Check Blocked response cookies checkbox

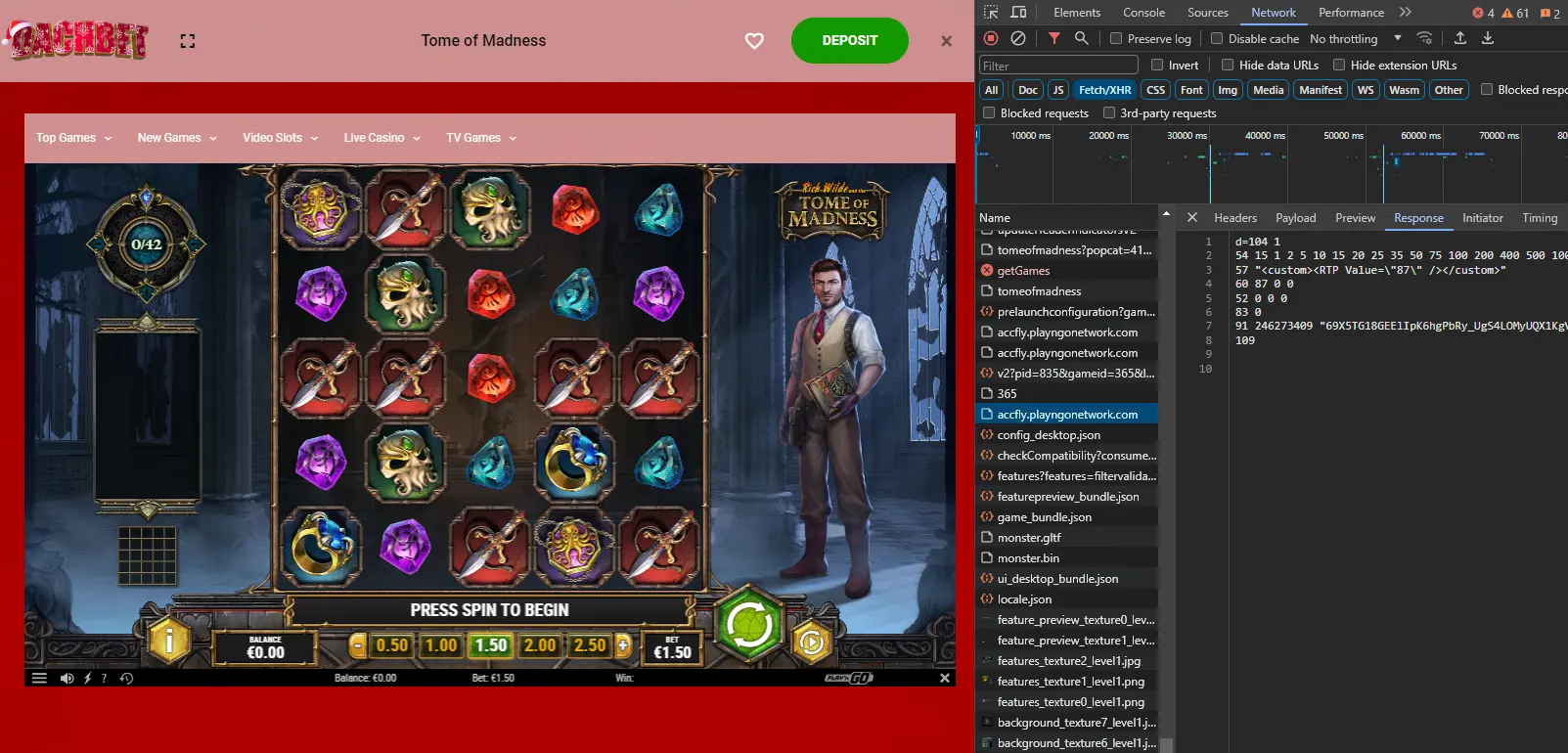click(1487, 89)
